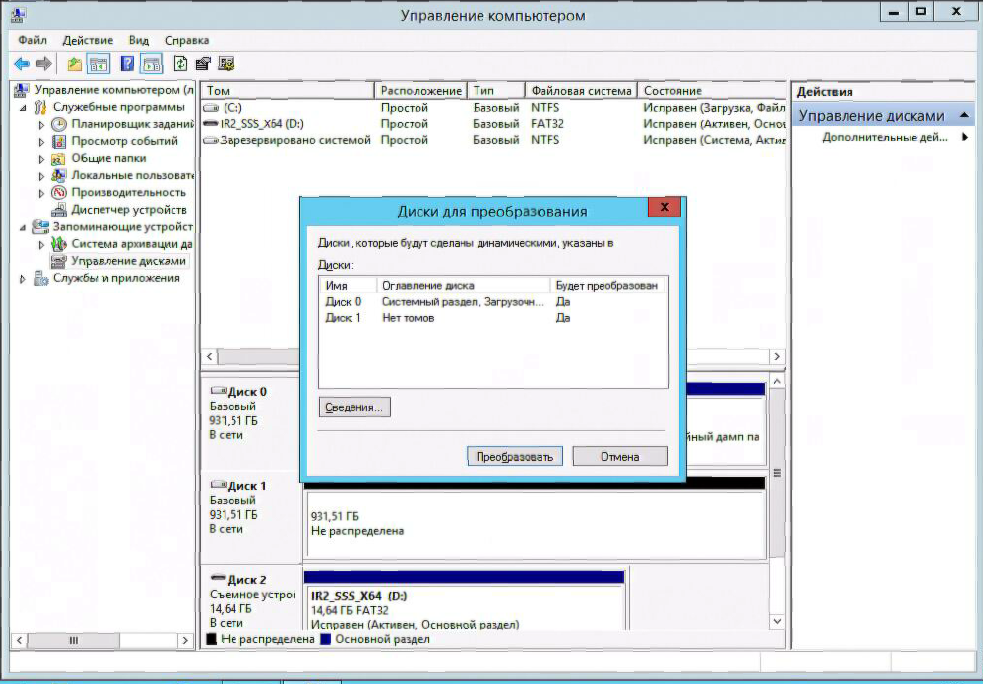Image resolution: width=983 pixels, height=684 pixels.
Task: Select Планировщик заданий clock icon
Action: coord(58,124)
